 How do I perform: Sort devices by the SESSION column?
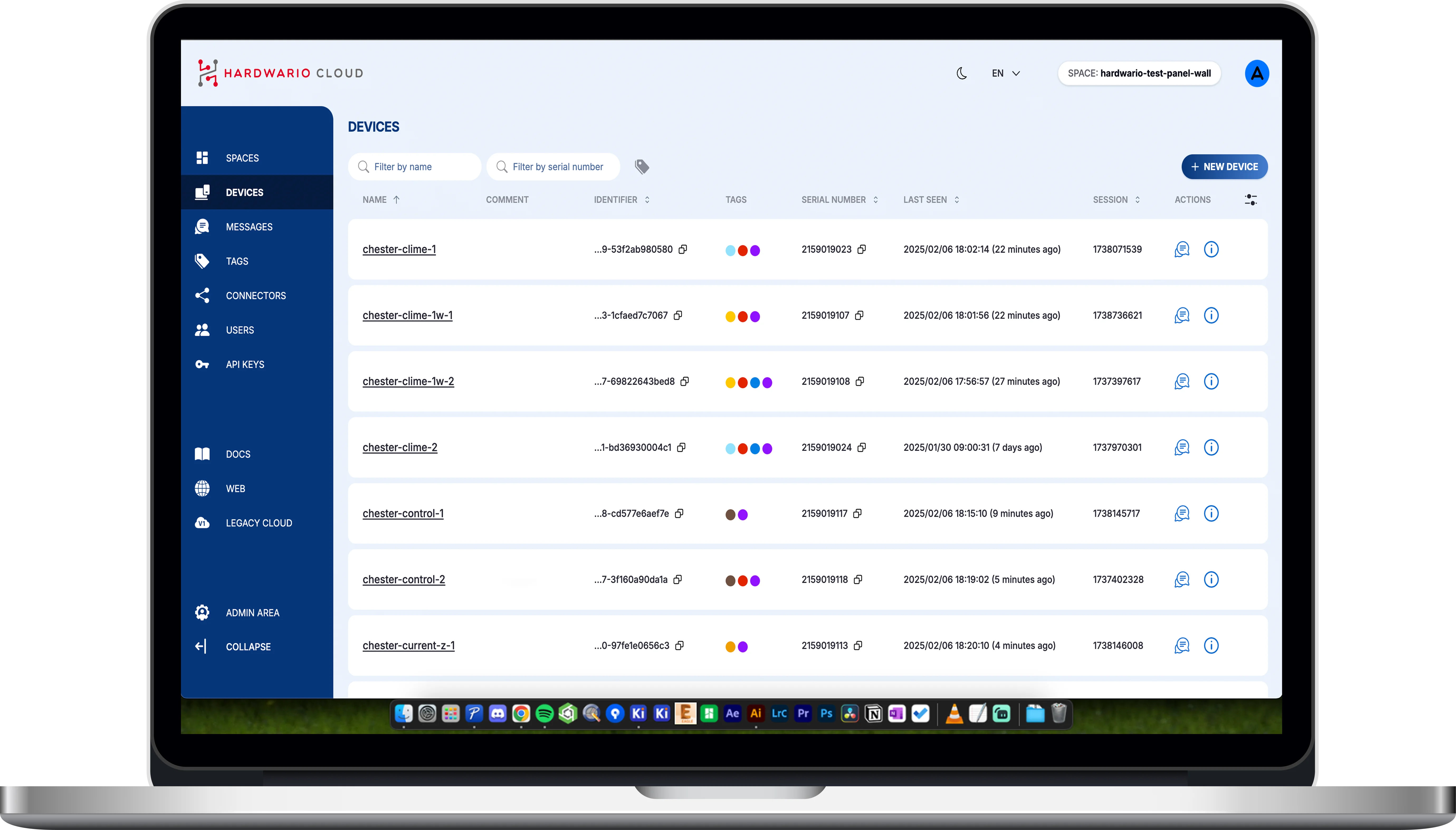[1116, 200]
